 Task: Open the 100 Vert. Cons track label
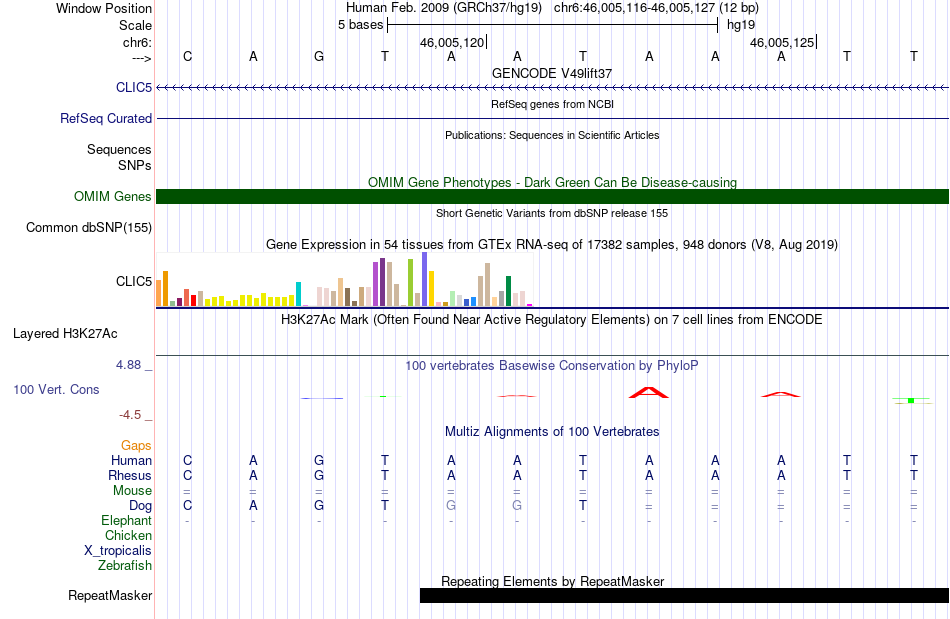(56, 389)
